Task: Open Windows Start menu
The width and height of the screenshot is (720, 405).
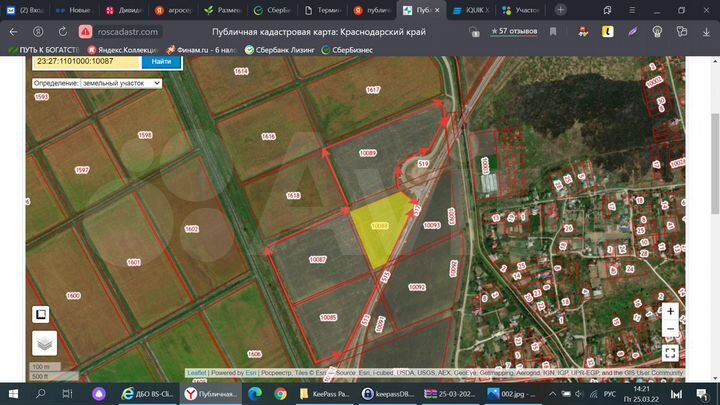Action: (x=13, y=394)
